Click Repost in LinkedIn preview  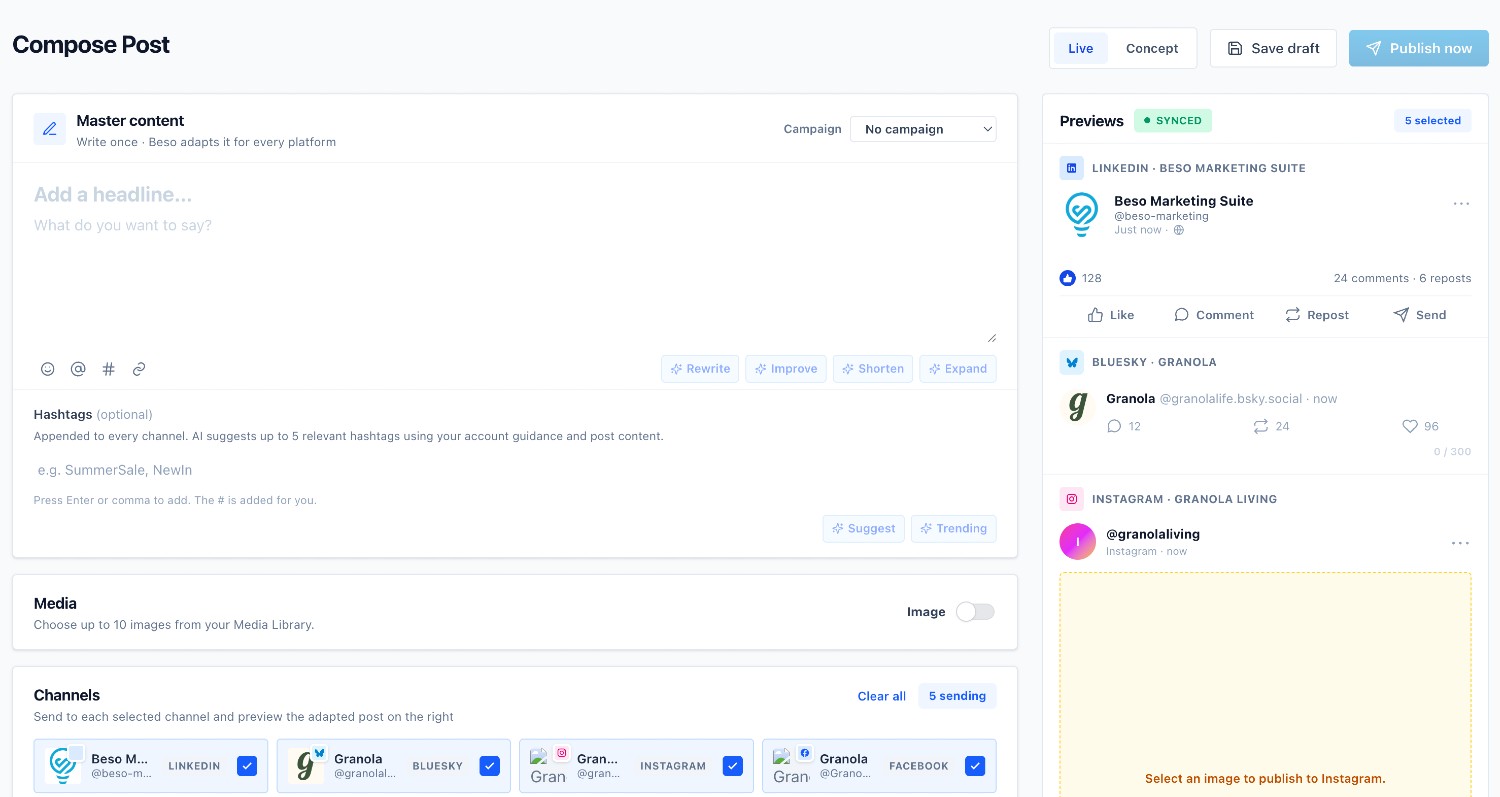click(x=1317, y=315)
